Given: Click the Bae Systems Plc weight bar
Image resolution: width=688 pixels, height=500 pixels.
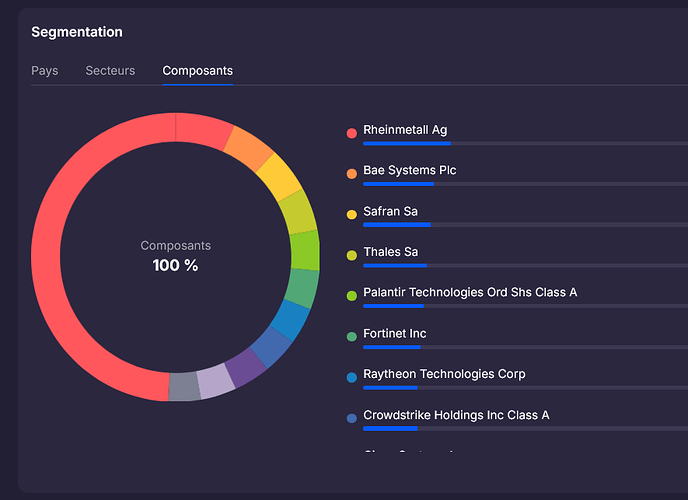Looking at the screenshot, I should [x=526, y=184].
